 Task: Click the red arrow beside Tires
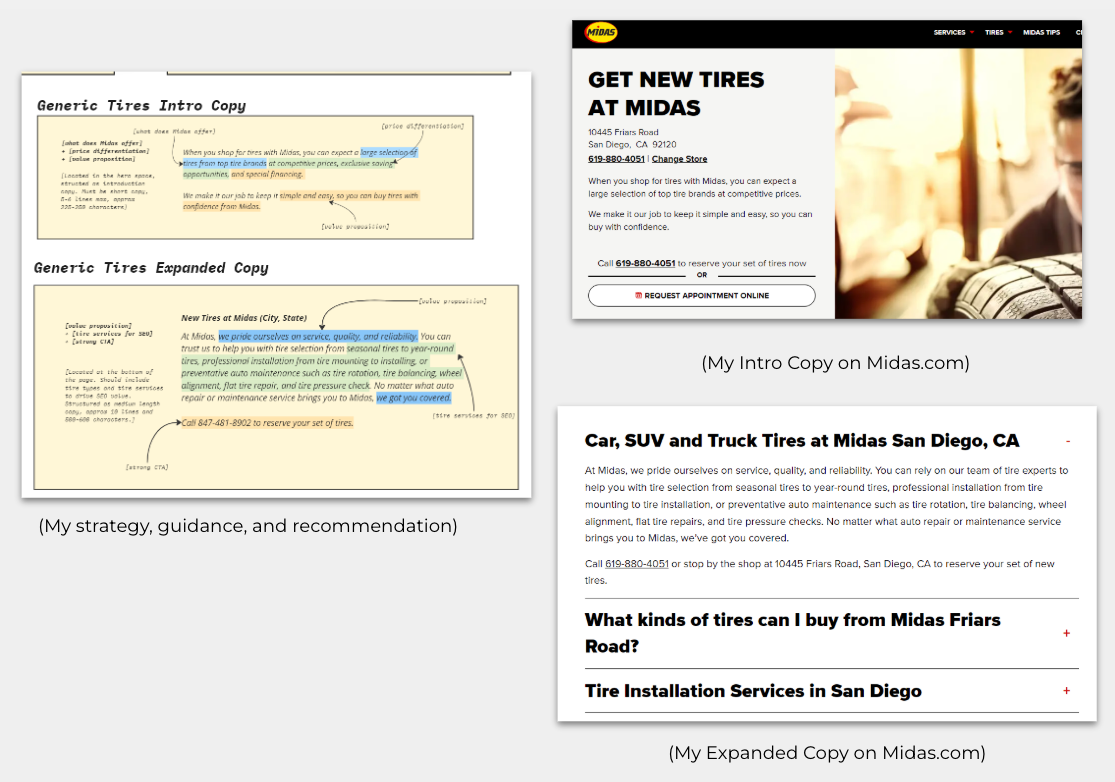point(1010,33)
